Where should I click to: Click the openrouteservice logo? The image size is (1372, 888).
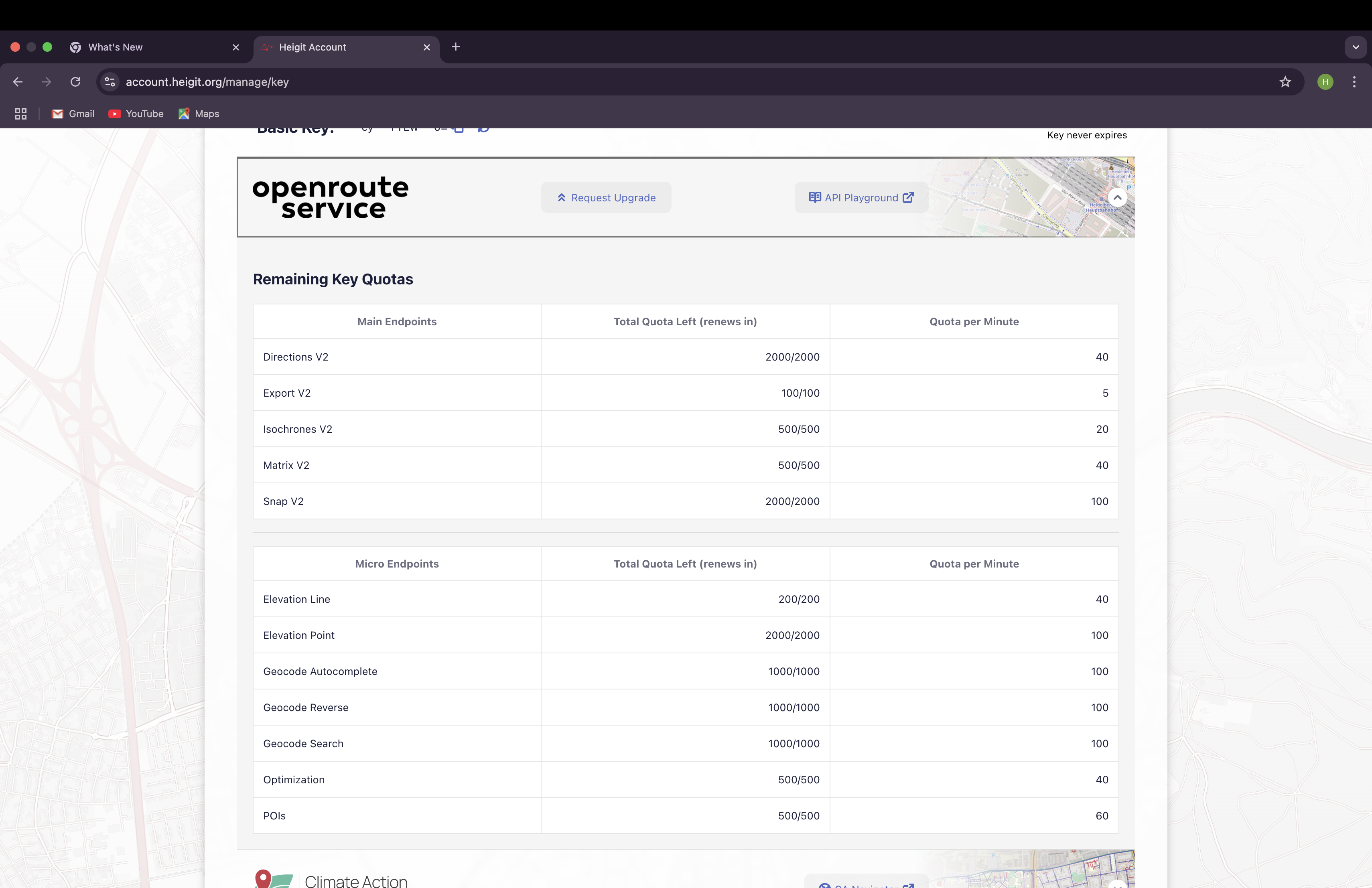[330, 198]
